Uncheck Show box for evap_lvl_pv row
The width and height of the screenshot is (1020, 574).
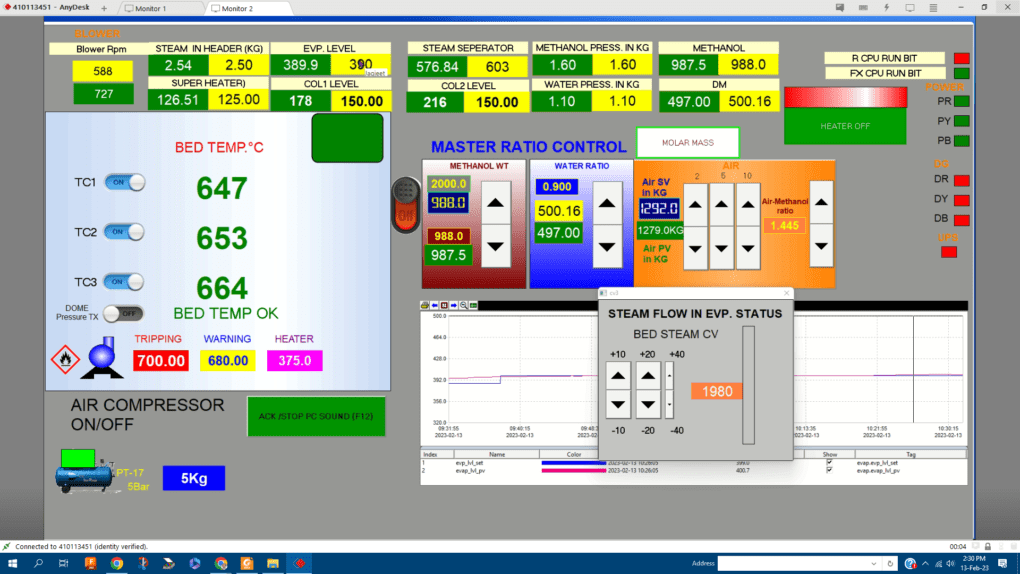829,470
